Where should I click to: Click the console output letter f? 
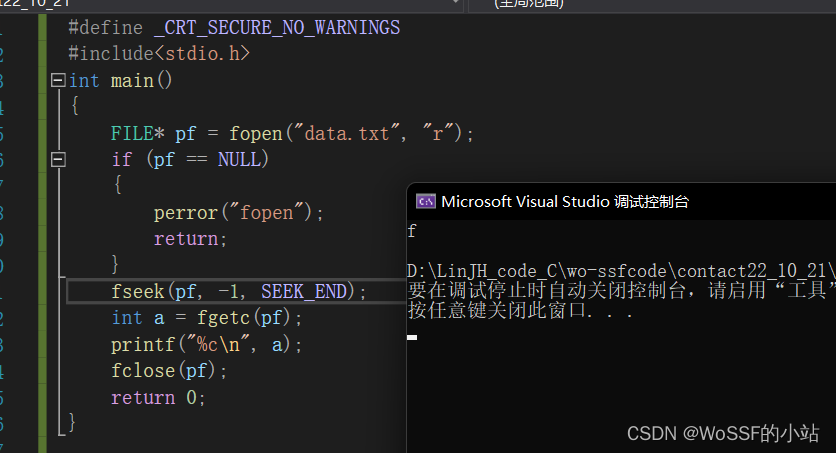(x=412, y=231)
